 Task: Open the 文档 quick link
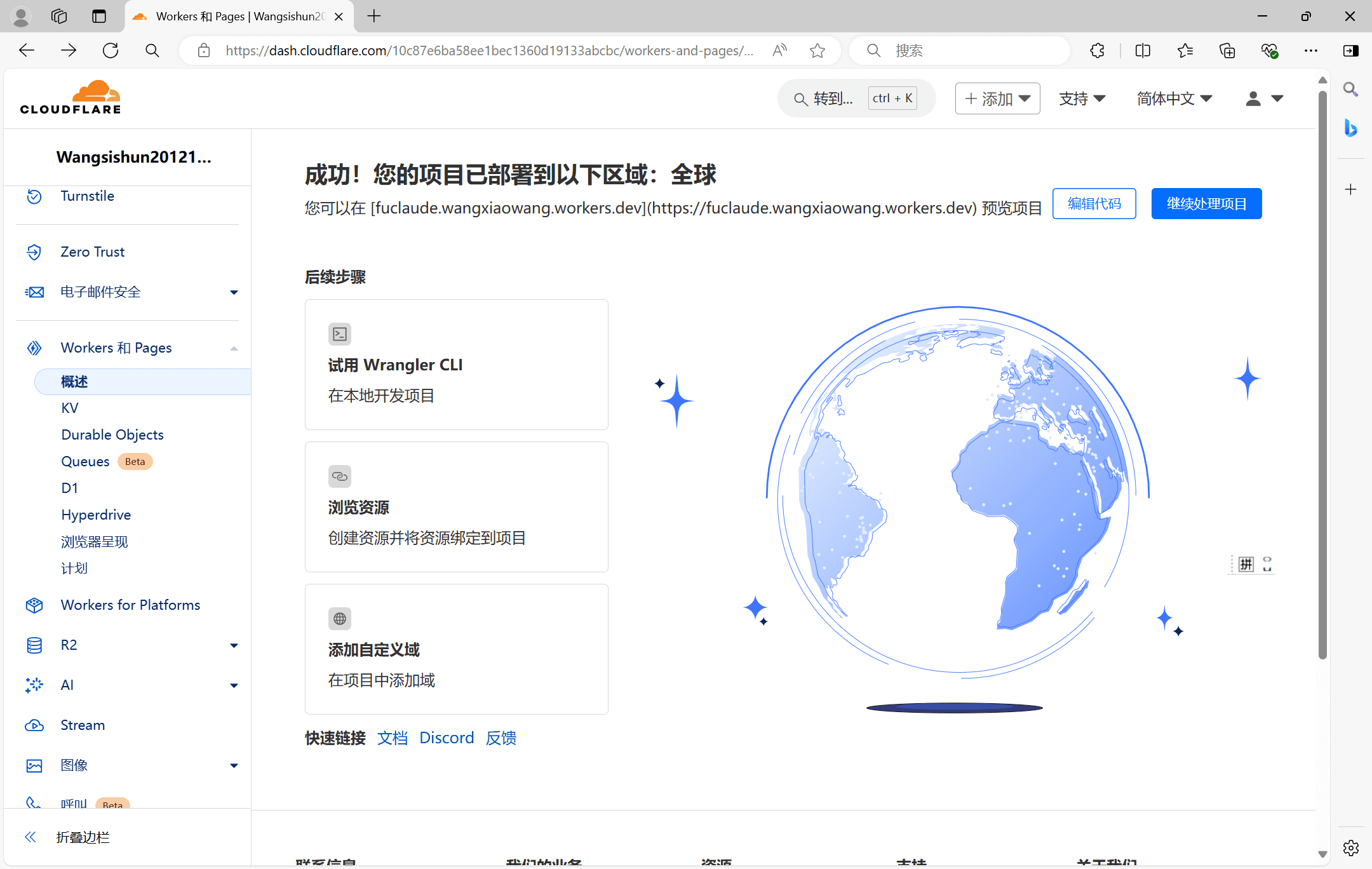pos(393,738)
